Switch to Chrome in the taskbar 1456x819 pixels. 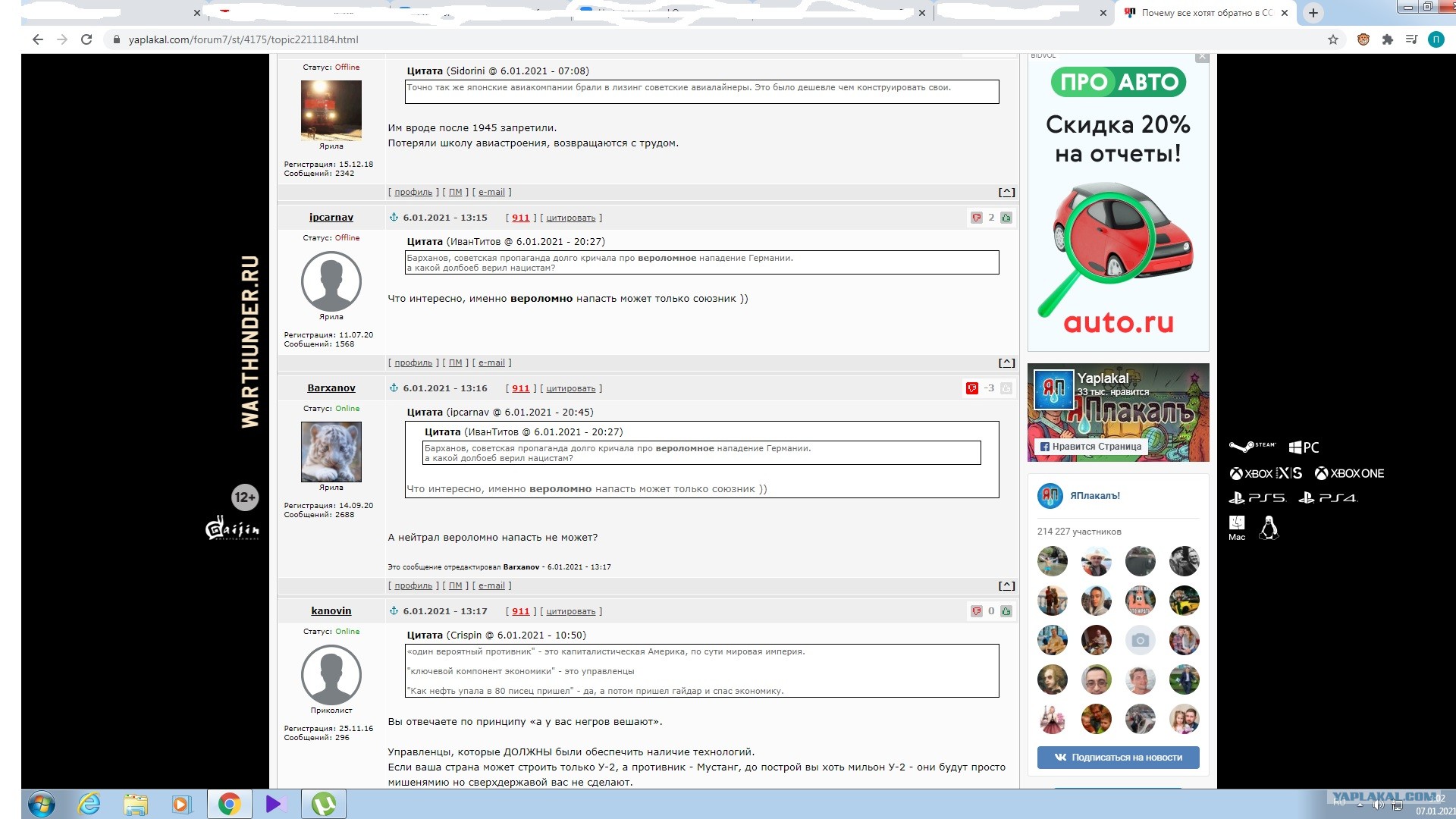point(229,804)
